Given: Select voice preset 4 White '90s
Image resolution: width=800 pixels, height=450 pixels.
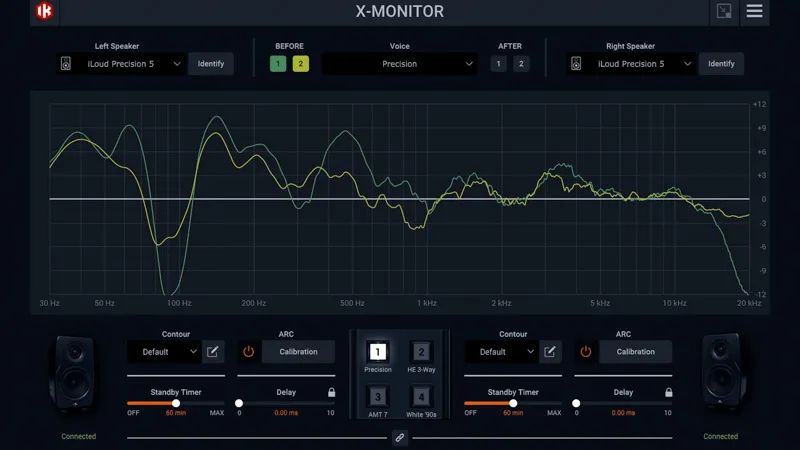Looking at the screenshot, I should pyautogui.click(x=421, y=396).
